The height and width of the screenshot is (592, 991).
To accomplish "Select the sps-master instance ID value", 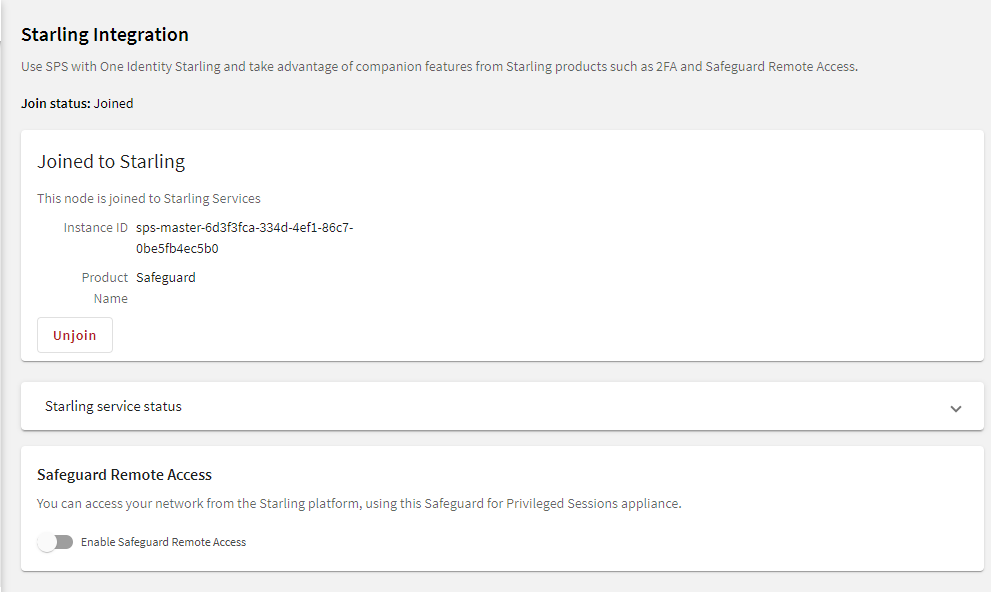I will tap(245, 238).
